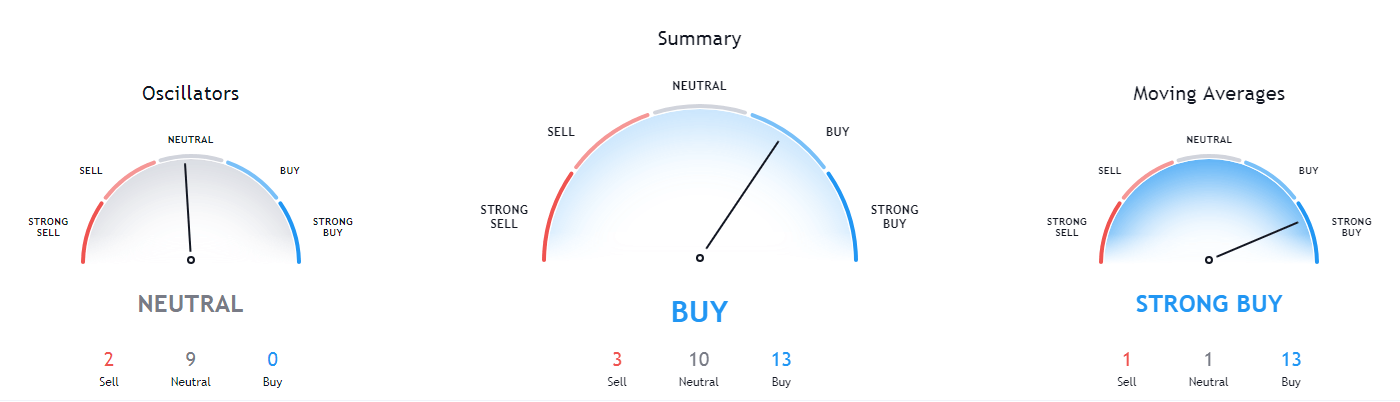Click Moving Averages buy count 13
This screenshot has width=1400, height=402.
[x=1291, y=360]
